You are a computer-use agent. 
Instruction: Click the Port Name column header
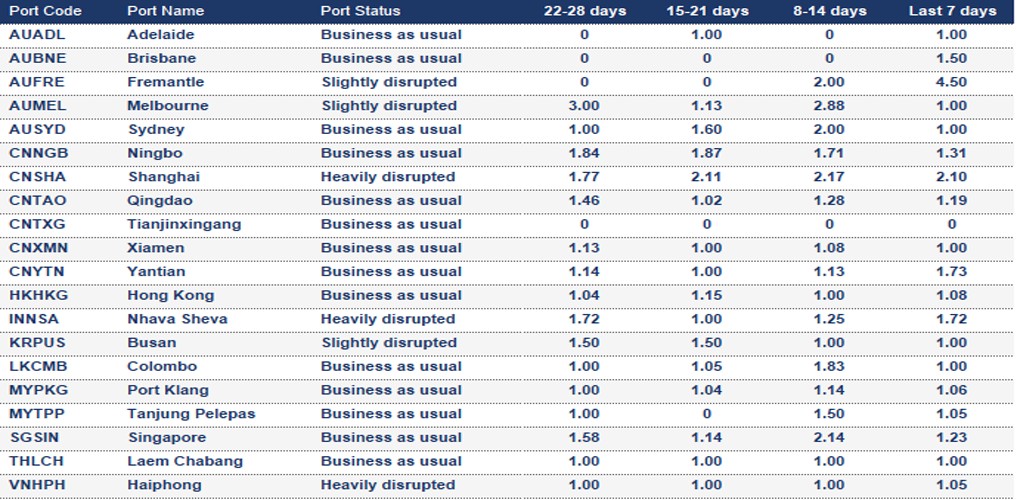tap(166, 11)
